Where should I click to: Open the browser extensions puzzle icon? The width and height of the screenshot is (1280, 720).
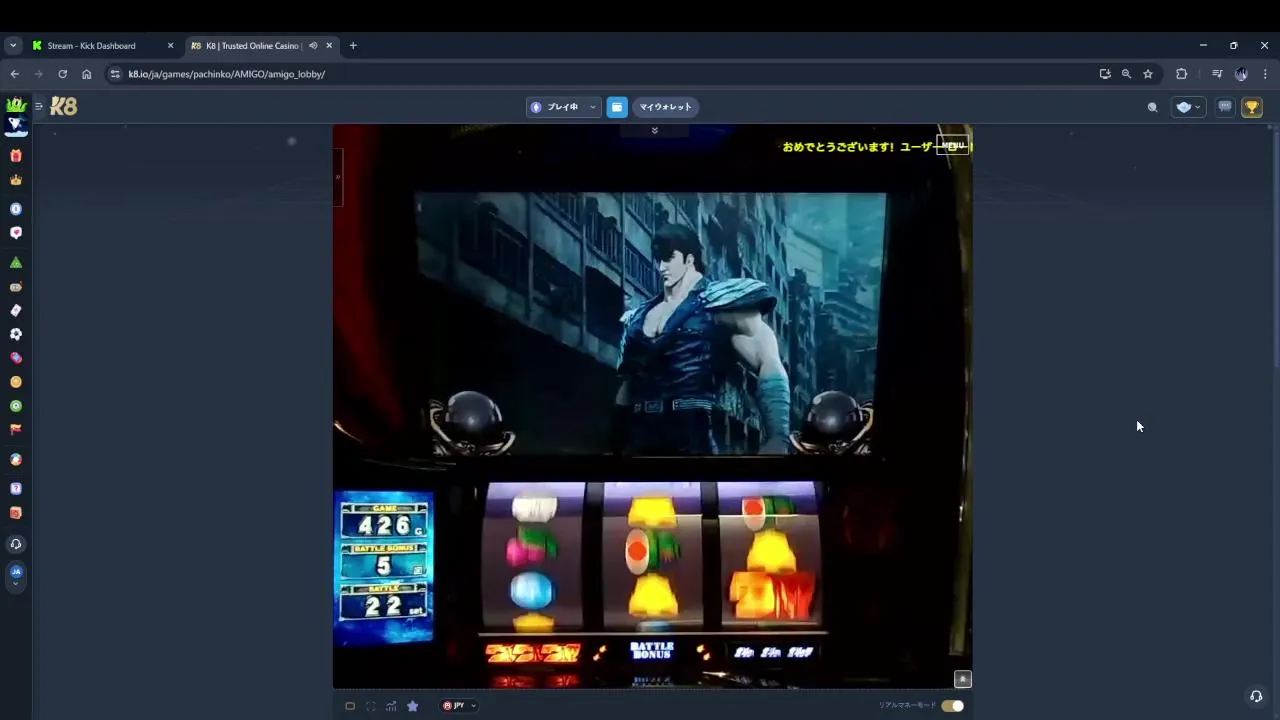pos(1181,74)
